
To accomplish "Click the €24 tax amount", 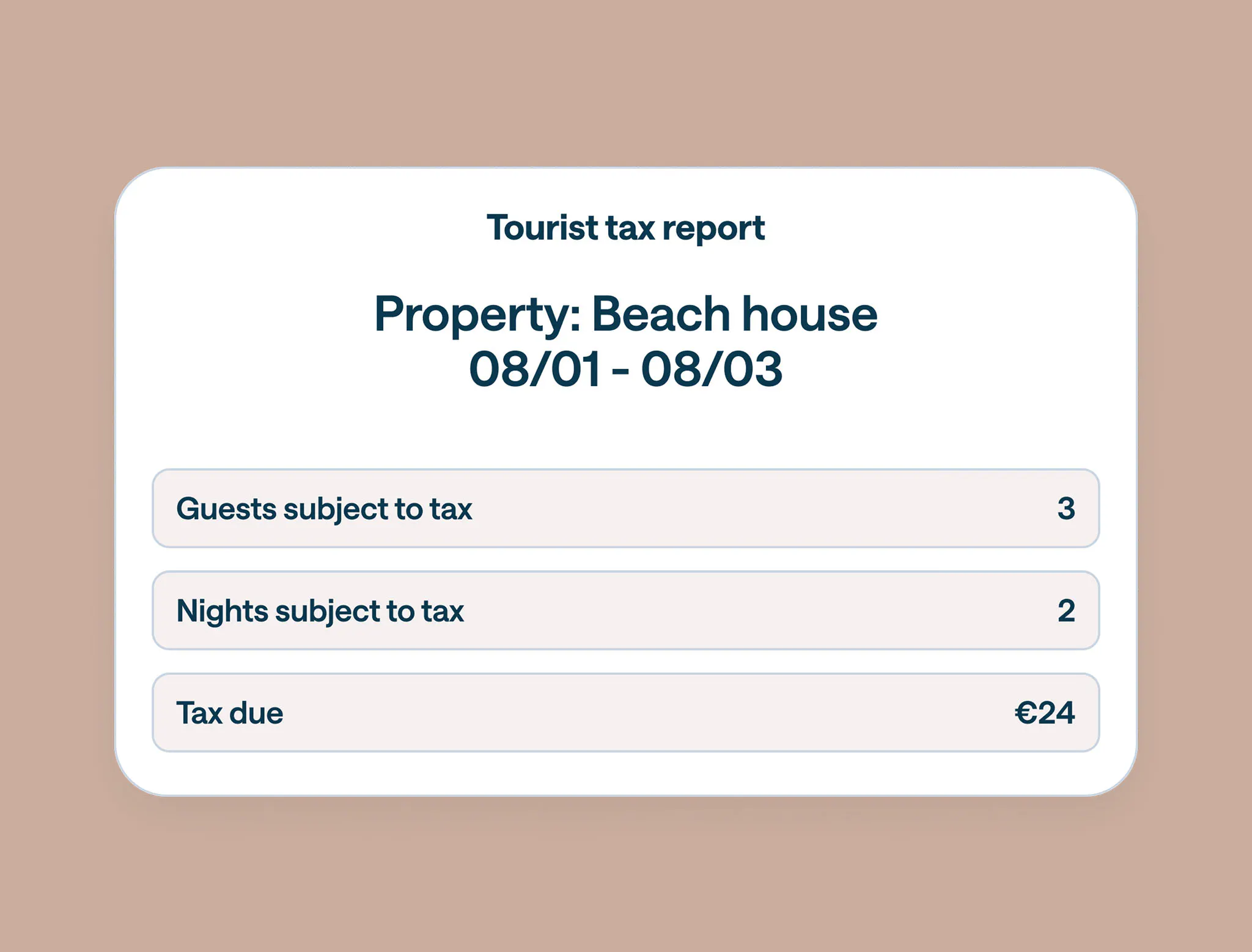I will point(1044,712).
